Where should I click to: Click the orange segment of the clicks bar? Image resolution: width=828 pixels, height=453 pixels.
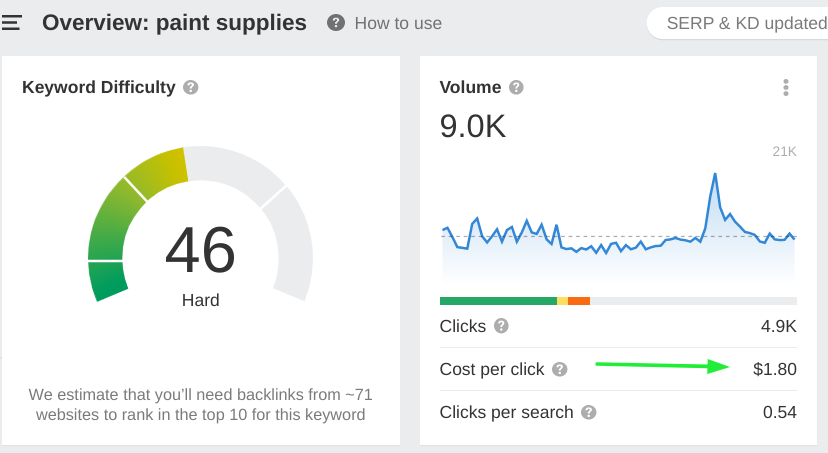coord(579,300)
